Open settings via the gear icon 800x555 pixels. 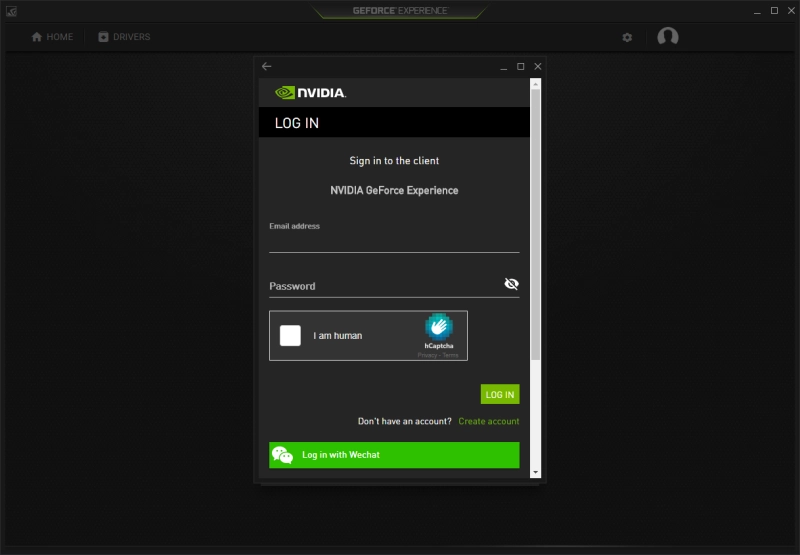coord(627,37)
